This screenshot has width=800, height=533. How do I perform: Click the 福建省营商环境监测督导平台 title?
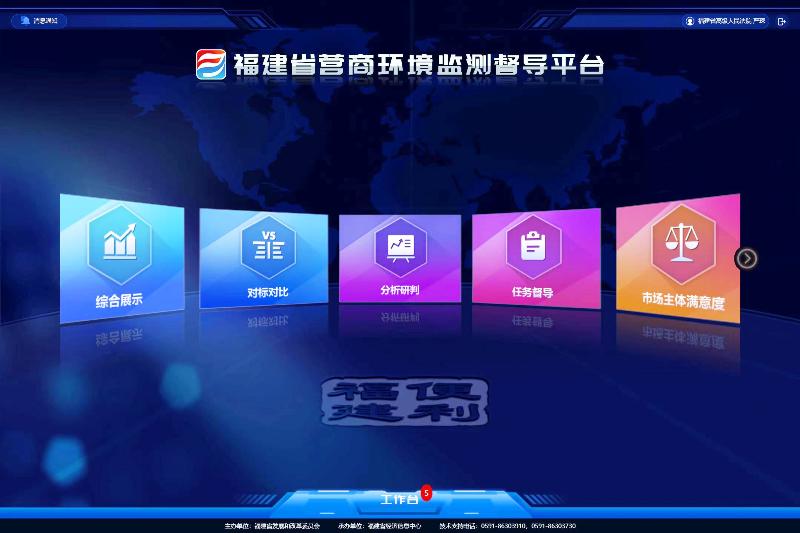(x=418, y=64)
